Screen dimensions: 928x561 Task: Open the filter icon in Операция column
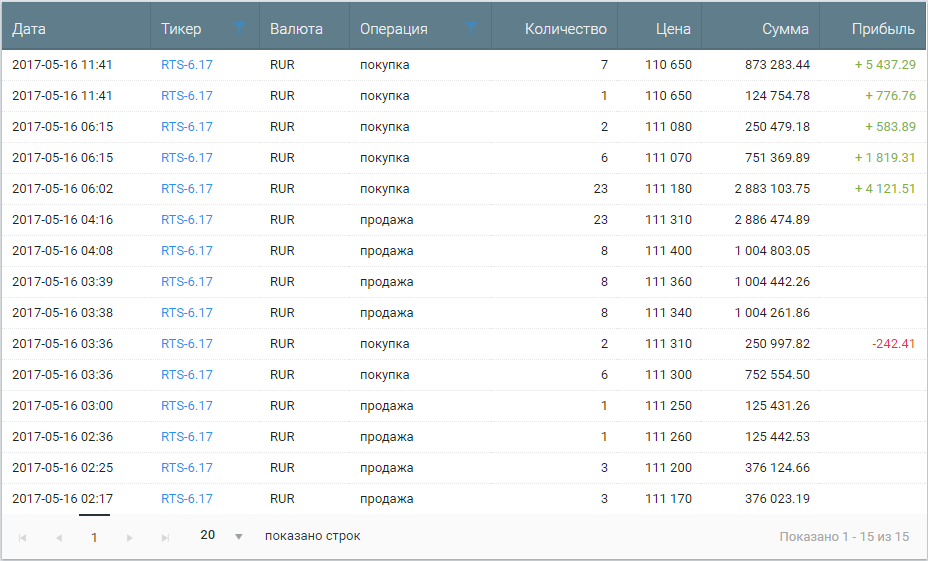(x=471, y=27)
